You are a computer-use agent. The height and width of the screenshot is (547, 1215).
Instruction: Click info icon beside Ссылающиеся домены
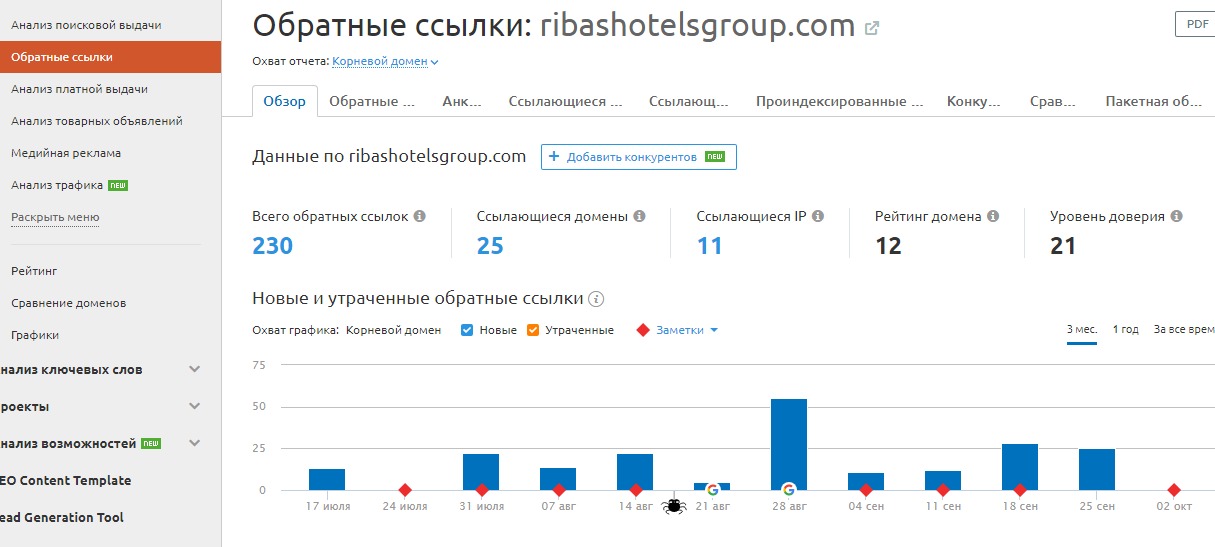pos(640,216)
